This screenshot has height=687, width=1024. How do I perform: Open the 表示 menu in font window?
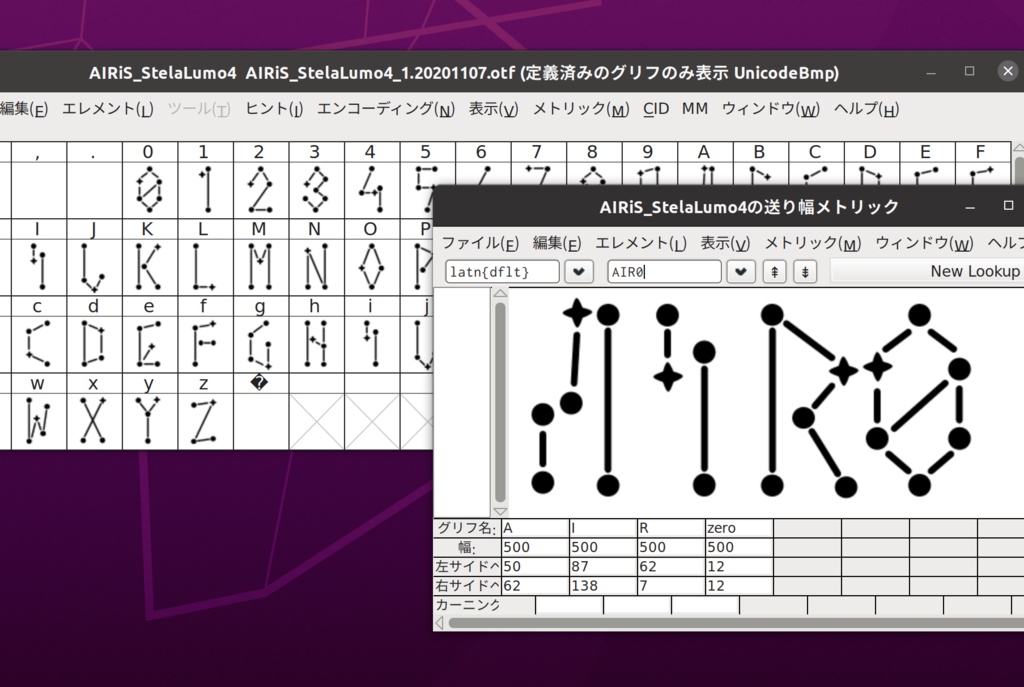pyautogui.click(x=493, y=109)
